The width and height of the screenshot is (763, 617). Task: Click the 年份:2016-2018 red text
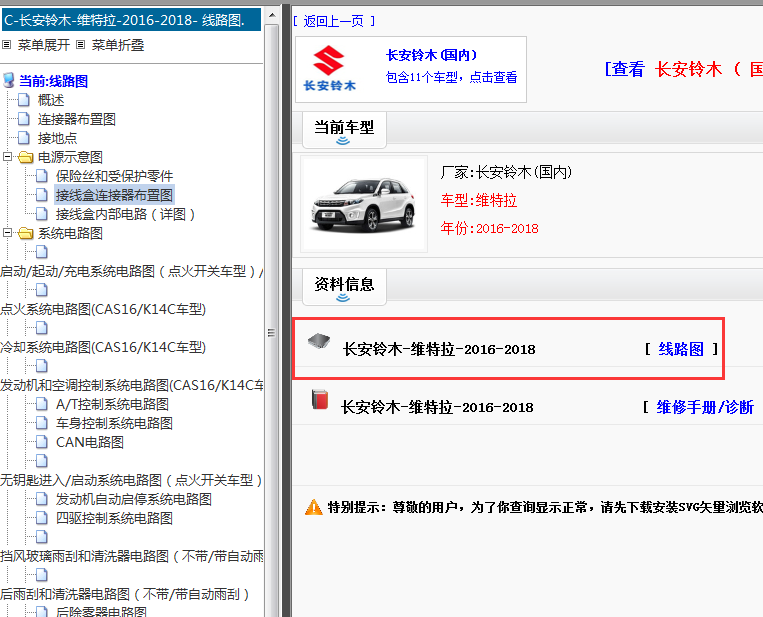point(490,228)
